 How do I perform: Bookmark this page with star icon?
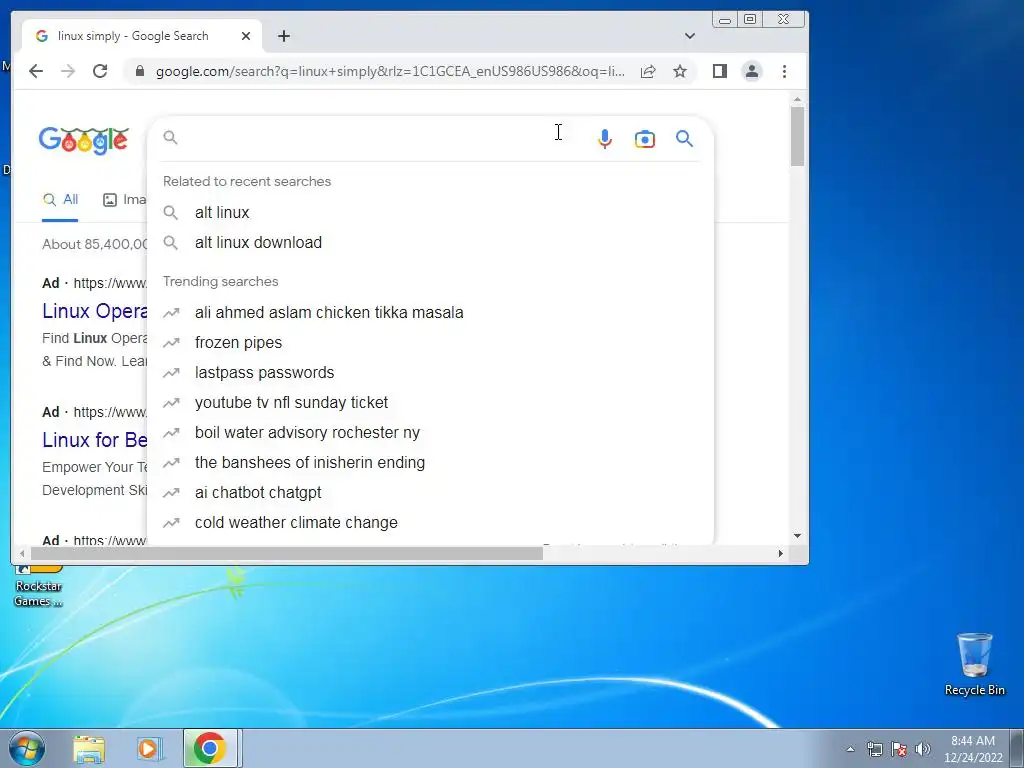pyautogui.click(x=680, y=71)
